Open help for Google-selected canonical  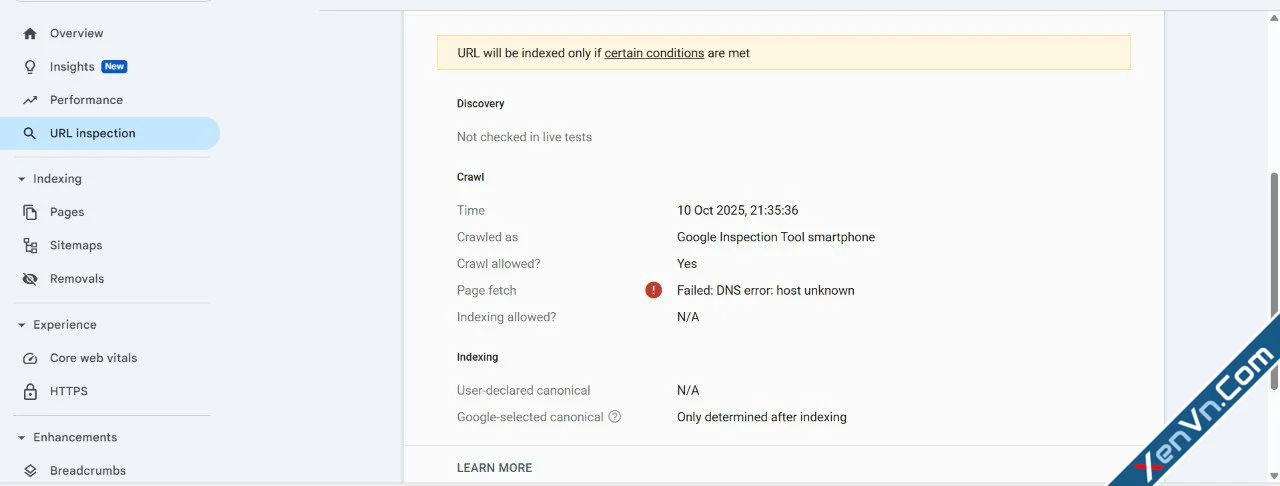tap(615, 417)
